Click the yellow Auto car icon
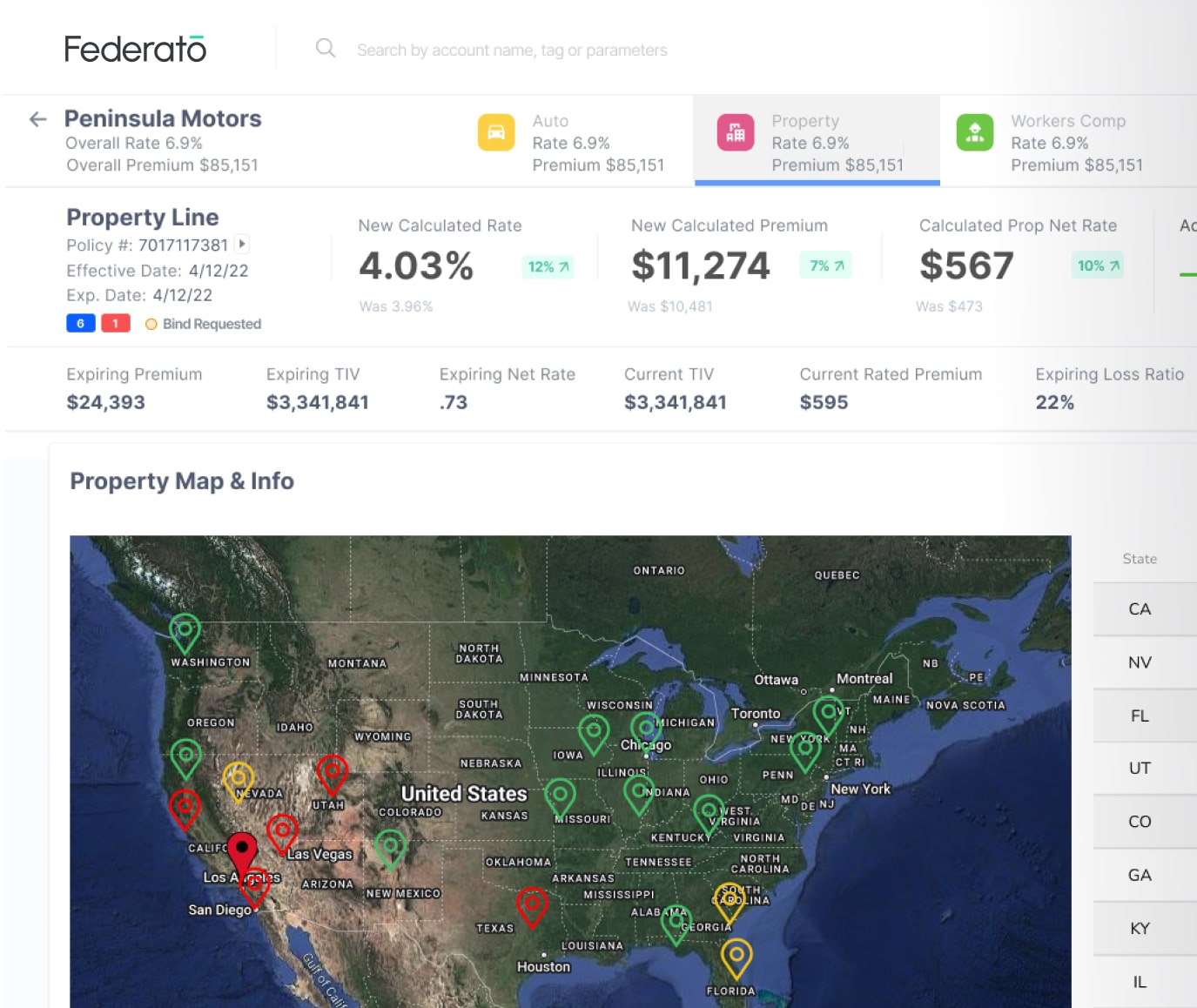 point(496,132)
